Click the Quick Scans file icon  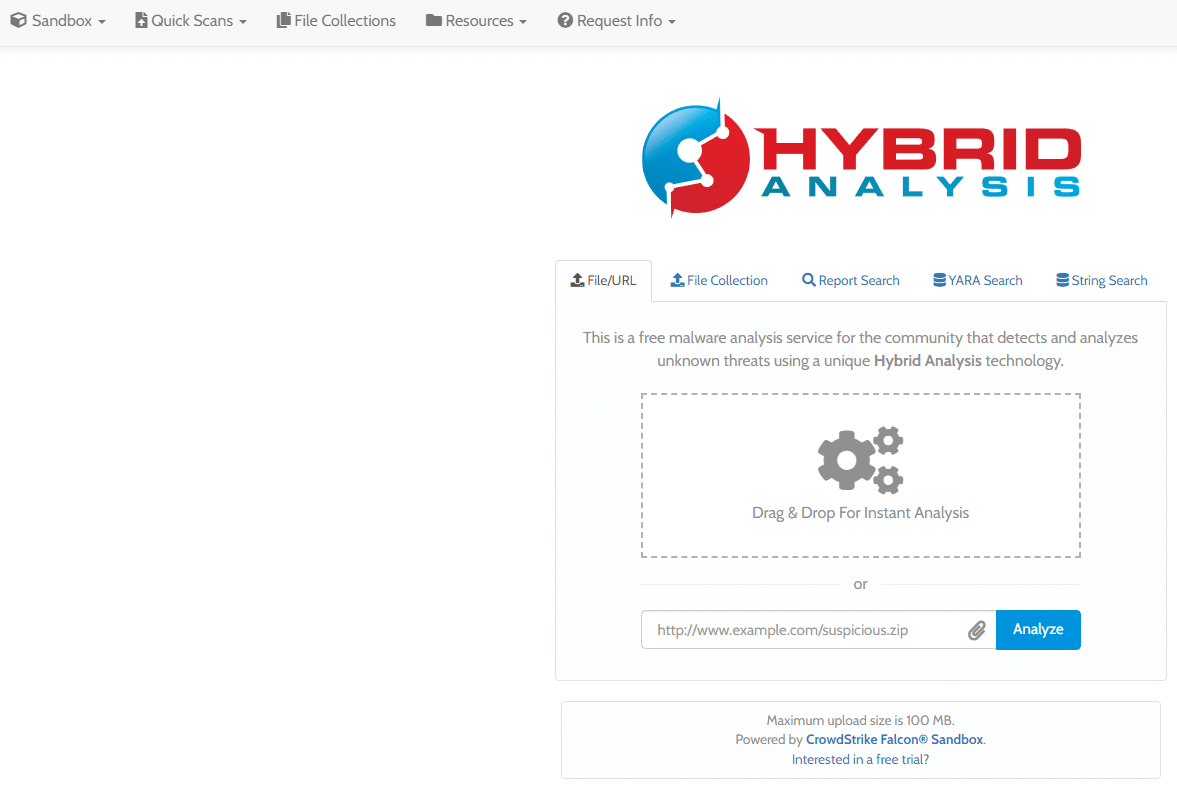pos(141,20)
